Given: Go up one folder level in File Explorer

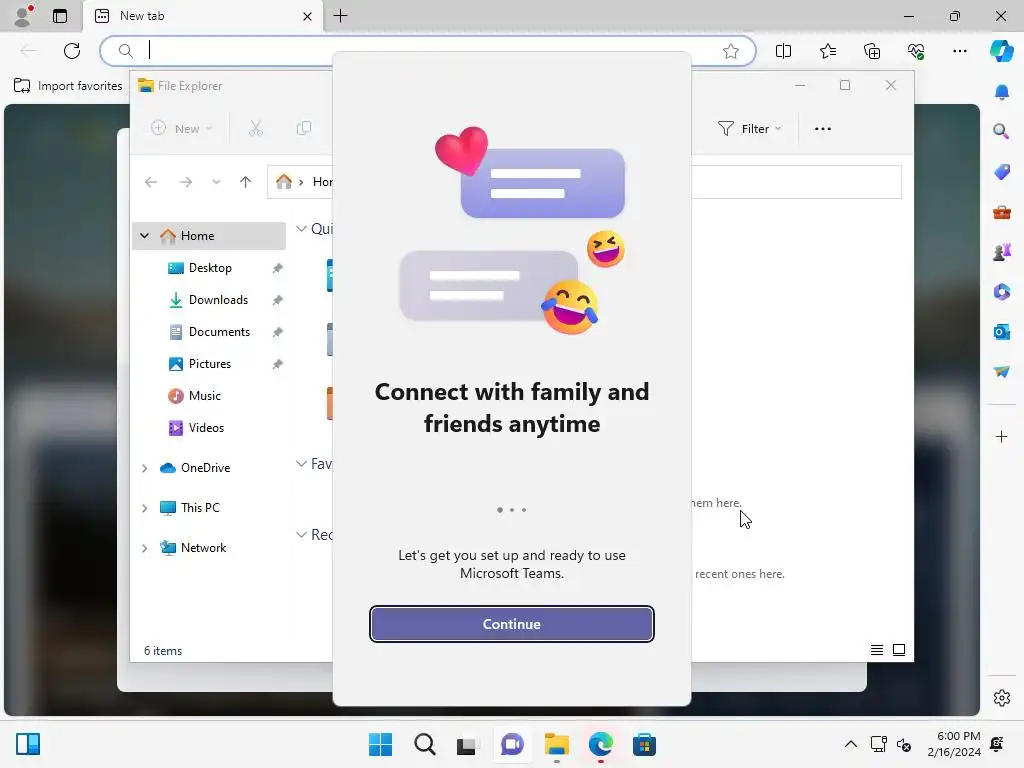Looking at the screenshot, I should click(x=246, y=182).
